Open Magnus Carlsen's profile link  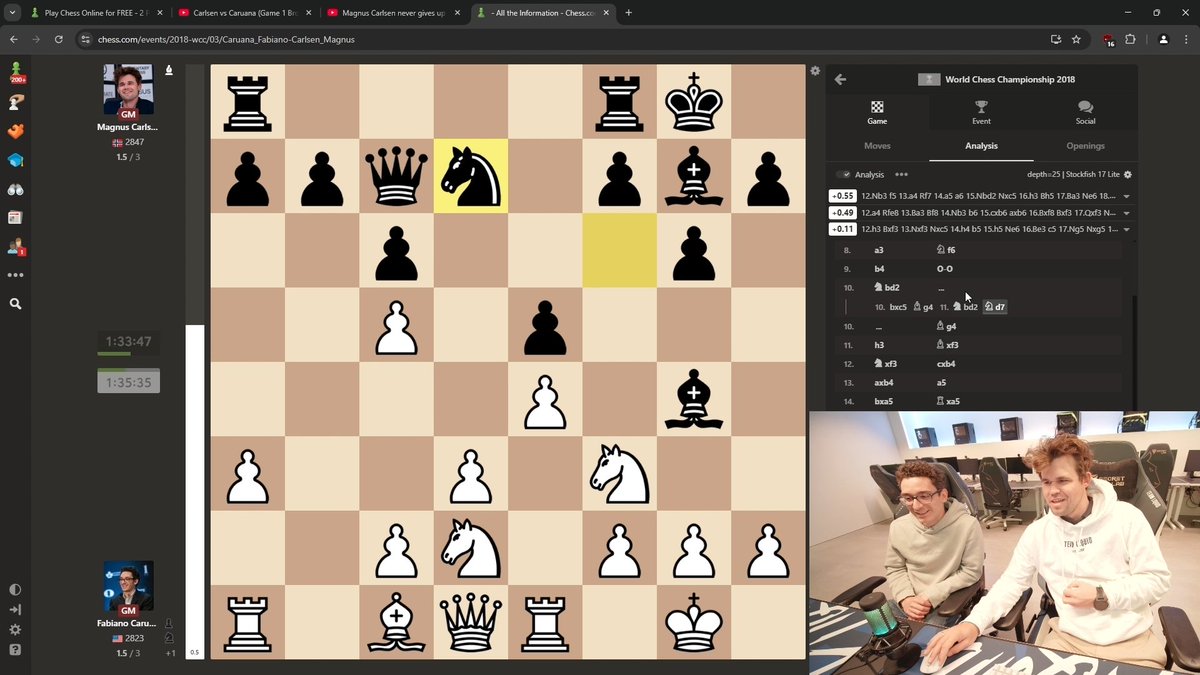click(127, 126)
